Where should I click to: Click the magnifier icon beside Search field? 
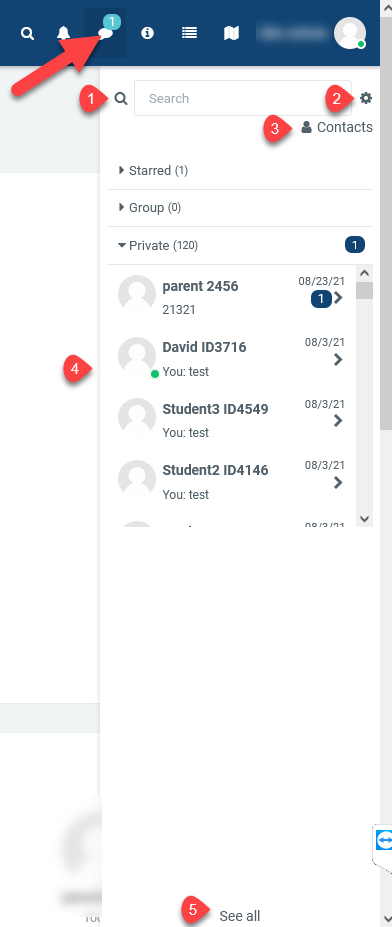click(121, 99)
